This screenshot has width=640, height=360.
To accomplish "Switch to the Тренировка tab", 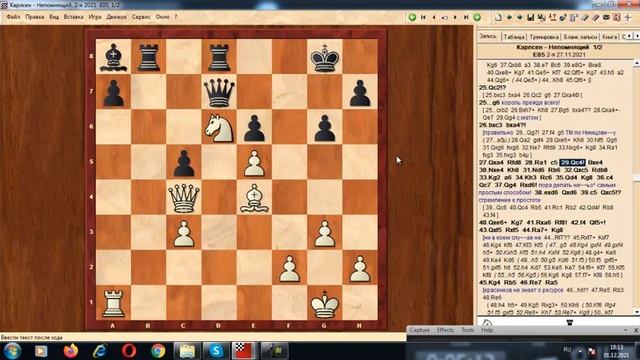I will tap(544, 37).
